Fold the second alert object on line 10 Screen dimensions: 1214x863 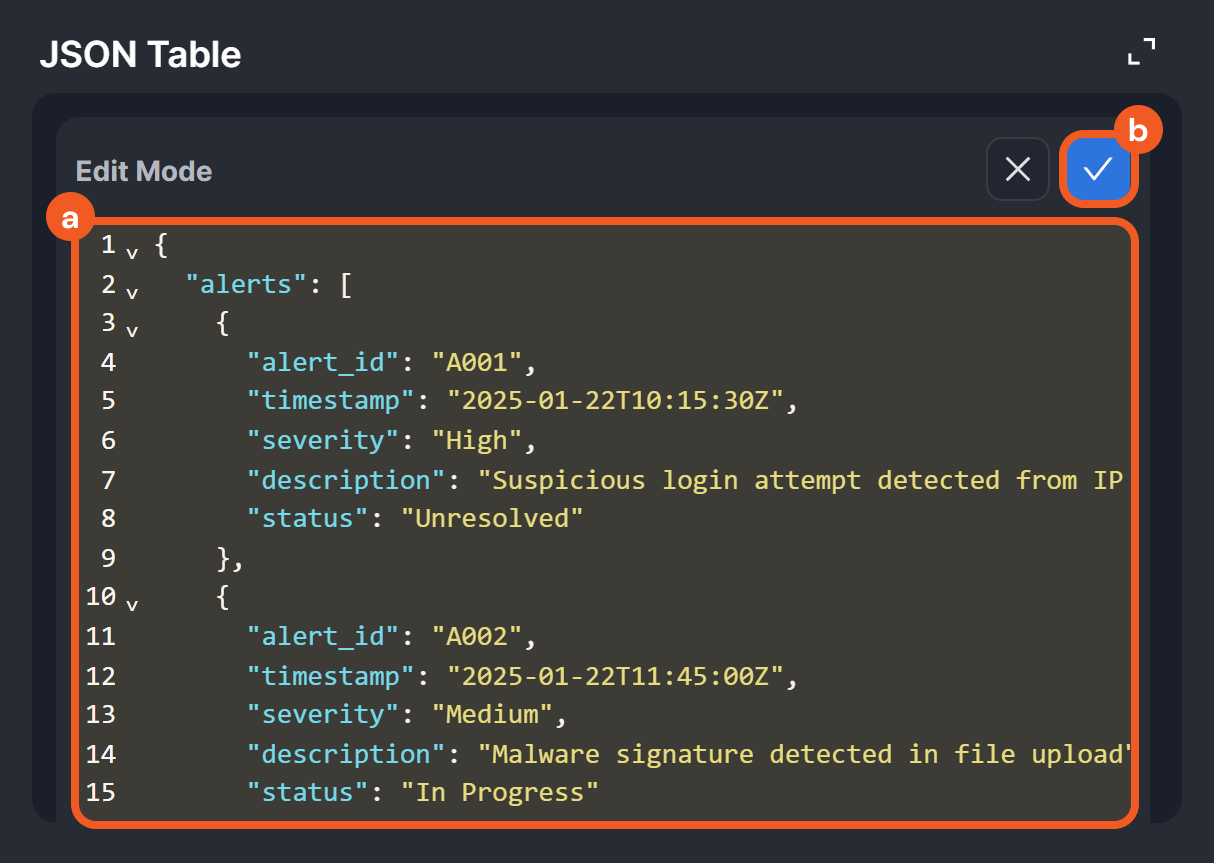pyautogui.click(x=132, y=604)
